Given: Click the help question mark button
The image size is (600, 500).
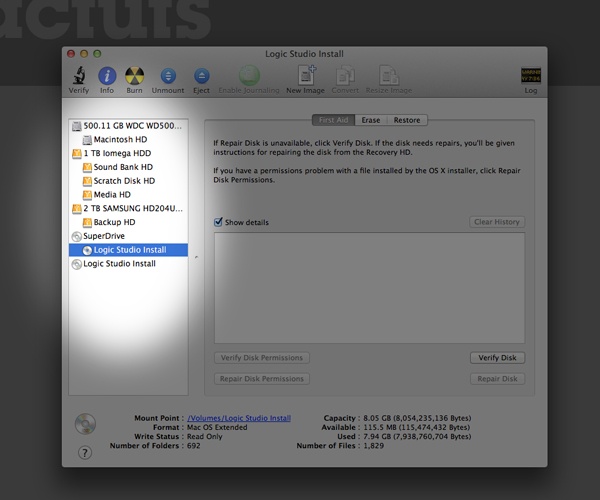Looking at the screenshot, I should tap(85, 453).
